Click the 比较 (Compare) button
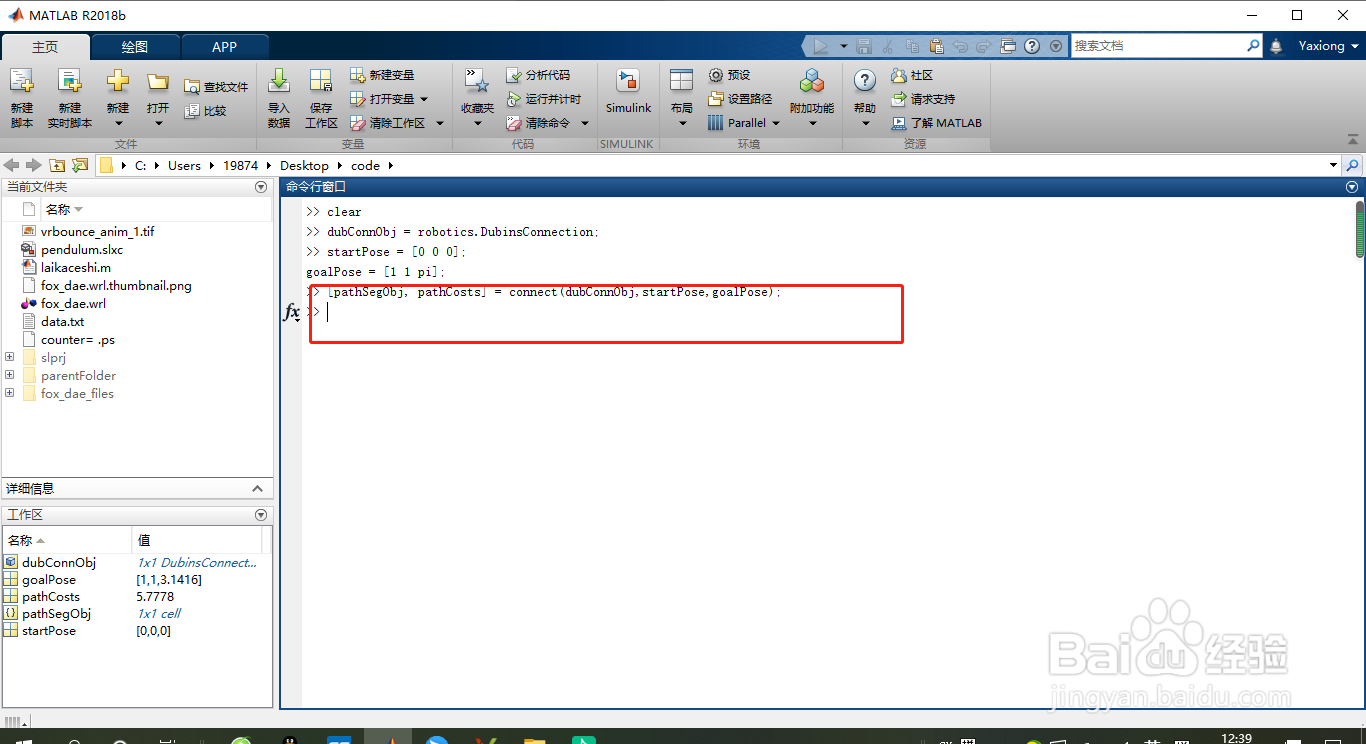This screenshot has height=744, width=1366. tap(206, 111)
